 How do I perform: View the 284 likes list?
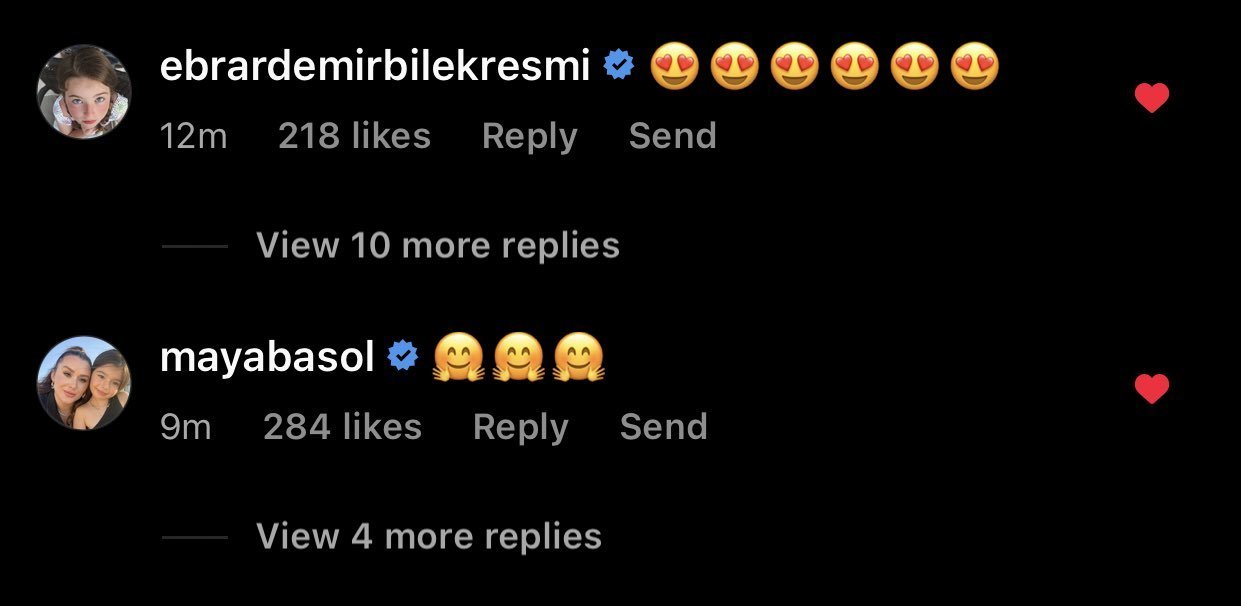[342, 428]
